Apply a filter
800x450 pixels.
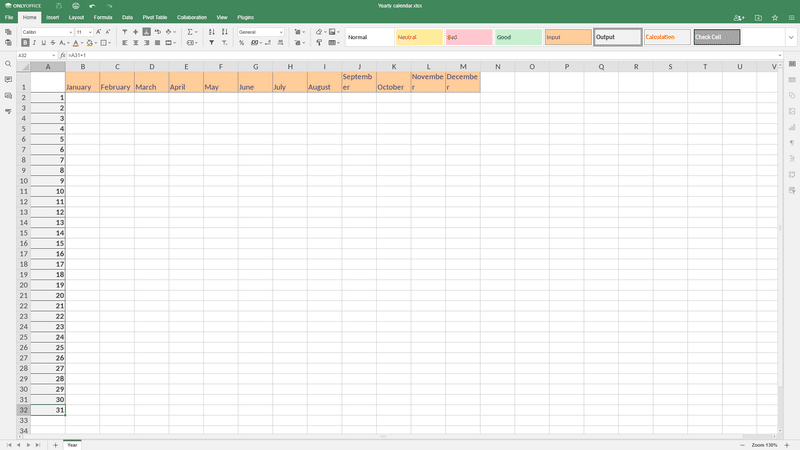coord(212,43)
